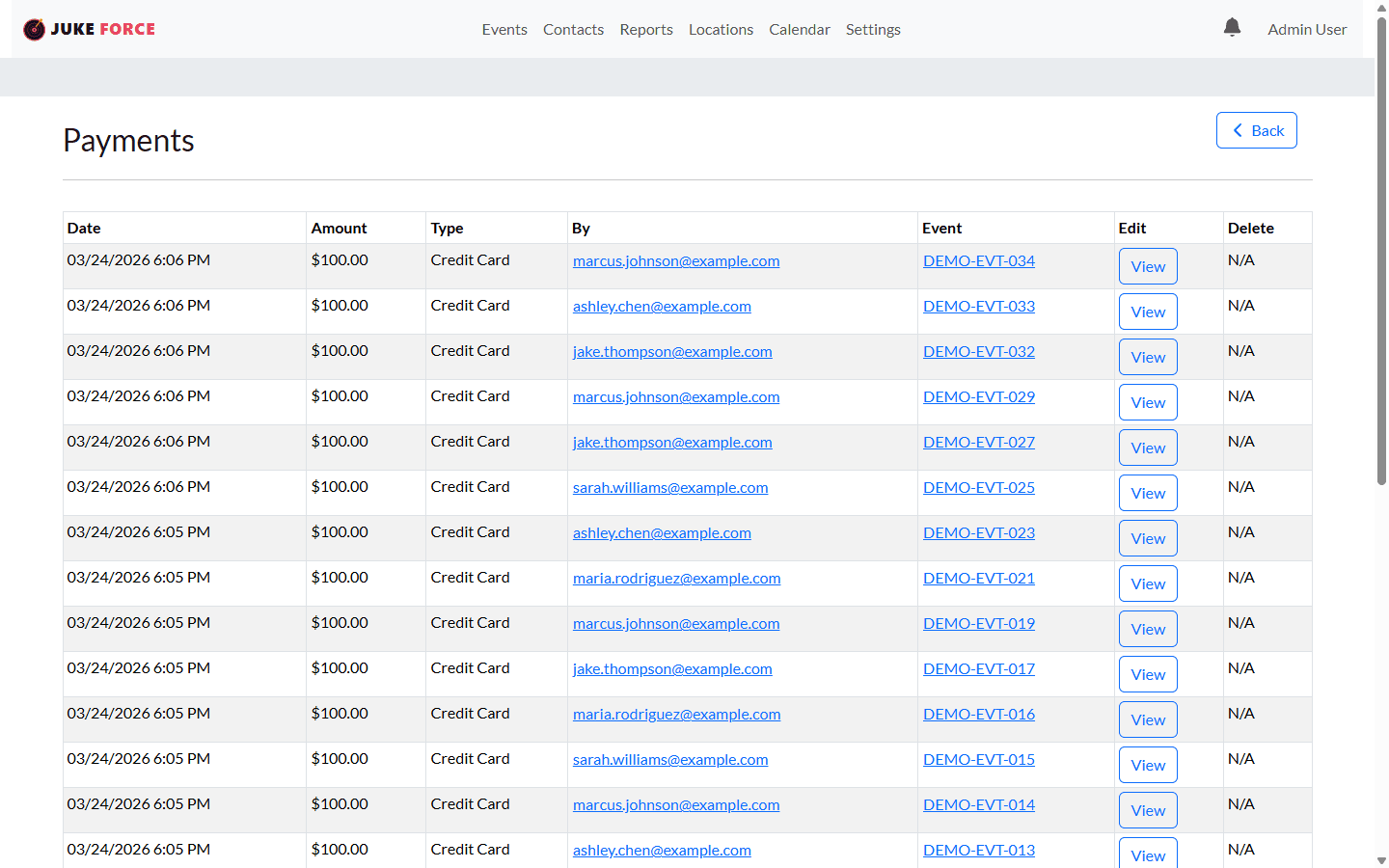Click jake.thompson email on DEMO-EVT-032 row
The width and height of the screenshot is (1389, 868).
coord(672,352)
